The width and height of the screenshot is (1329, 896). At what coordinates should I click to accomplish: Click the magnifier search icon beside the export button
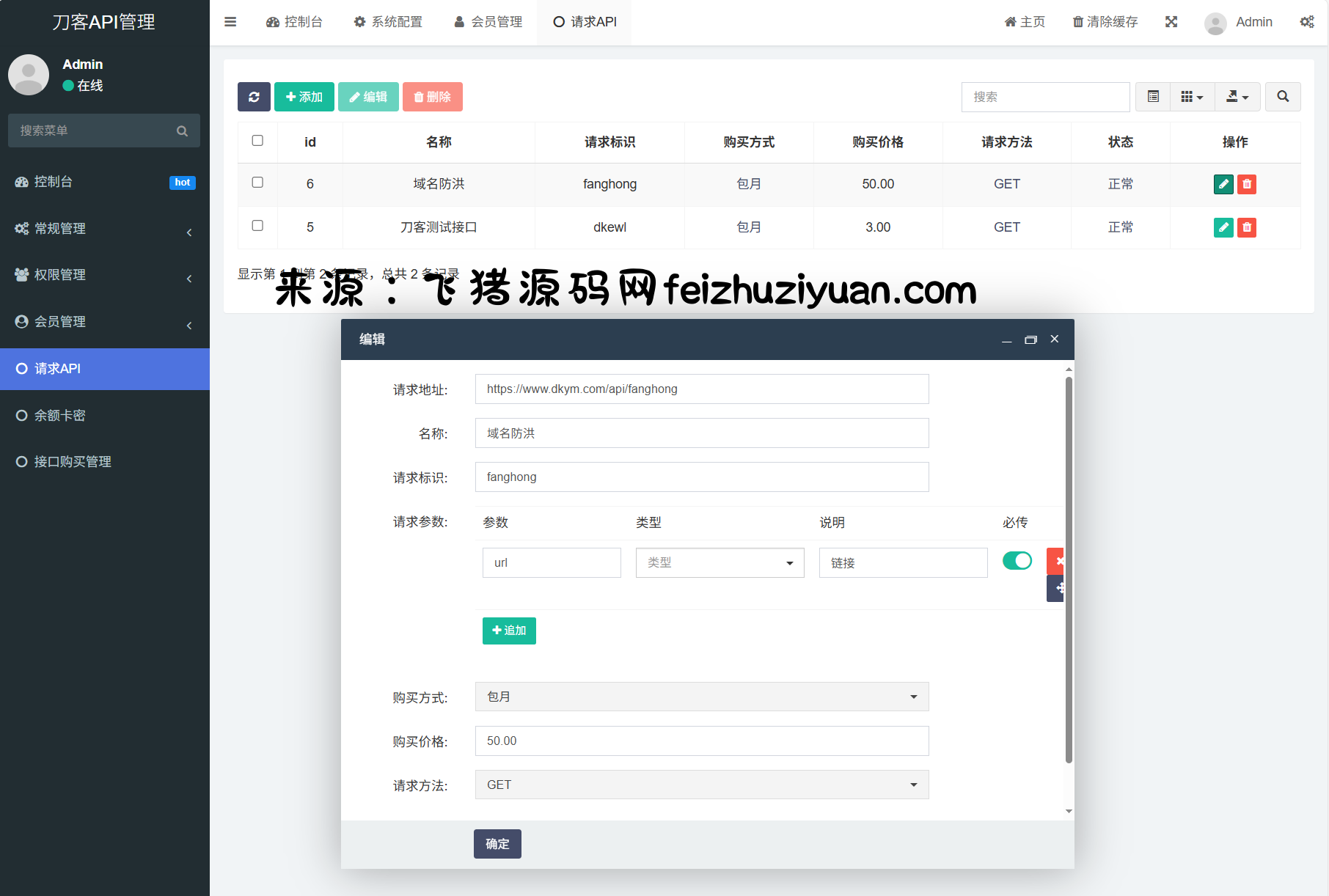(x=1282, y=97)
